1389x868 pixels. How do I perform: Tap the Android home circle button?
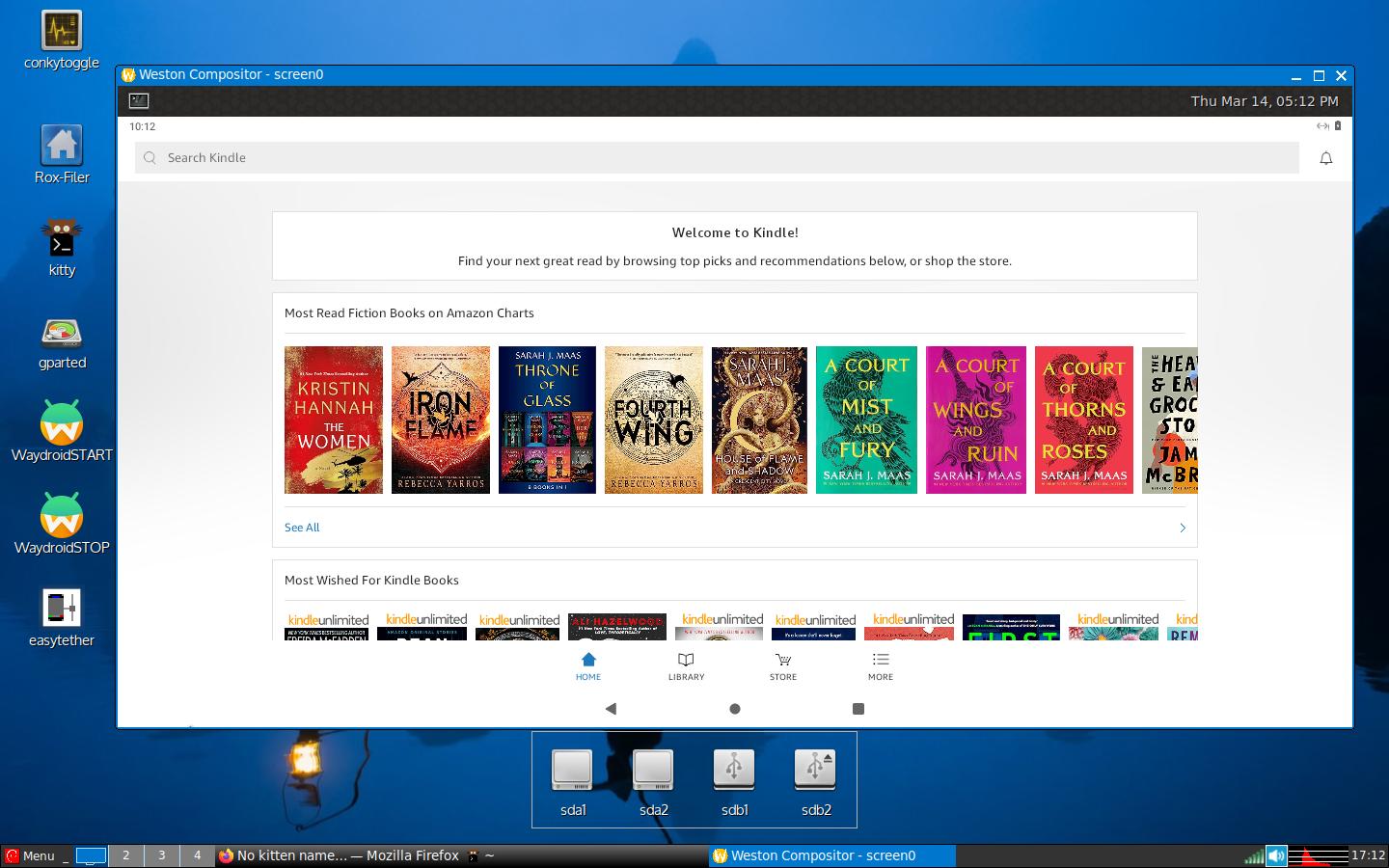[x=735, y=709]
